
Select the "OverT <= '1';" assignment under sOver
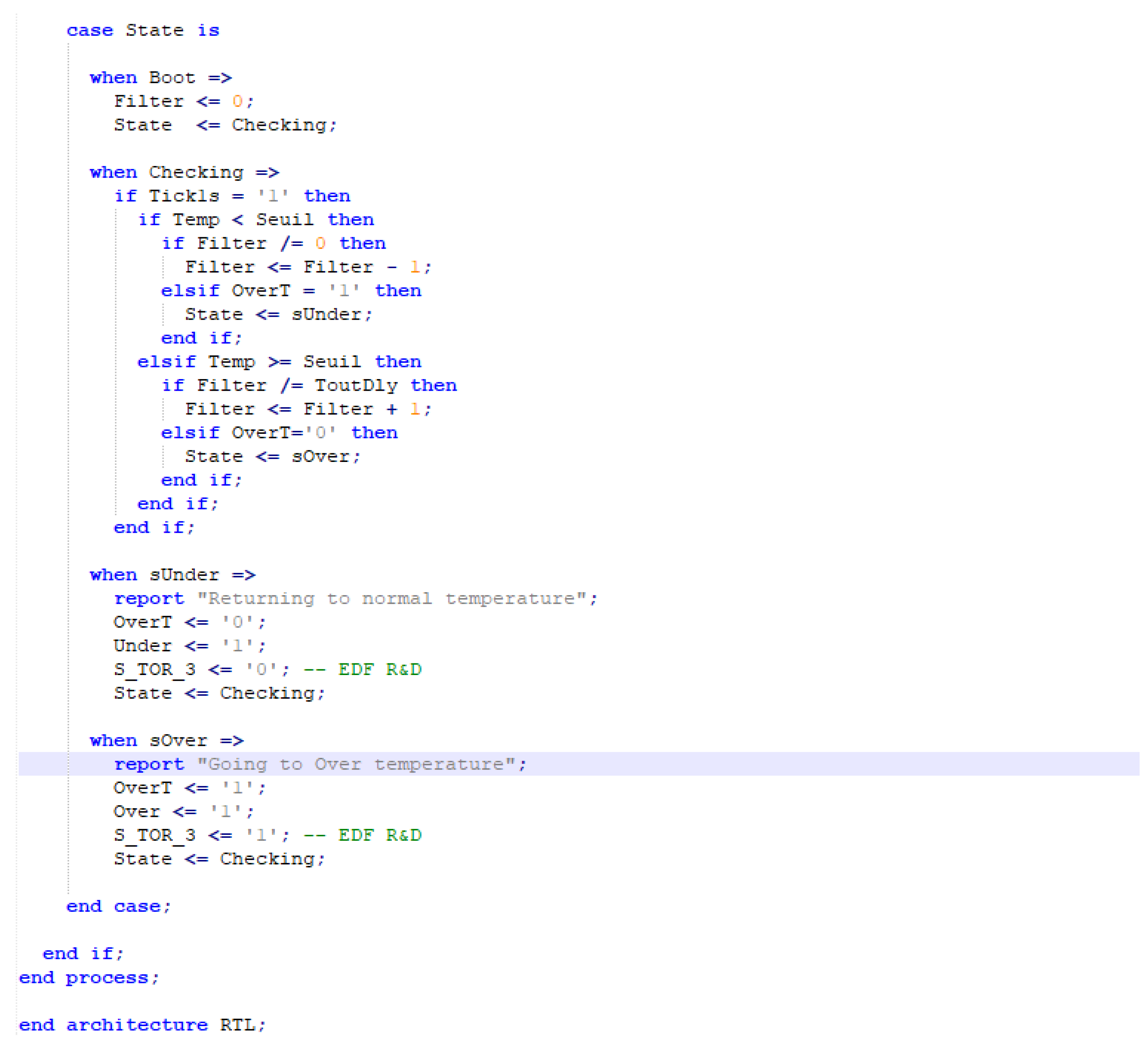pos(188,788)
